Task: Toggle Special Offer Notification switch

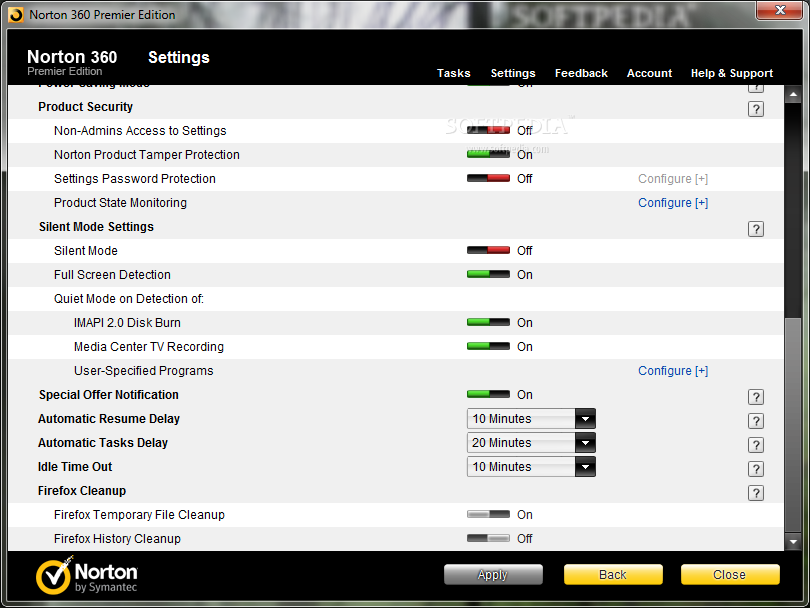Action: (x=488, y=394)
